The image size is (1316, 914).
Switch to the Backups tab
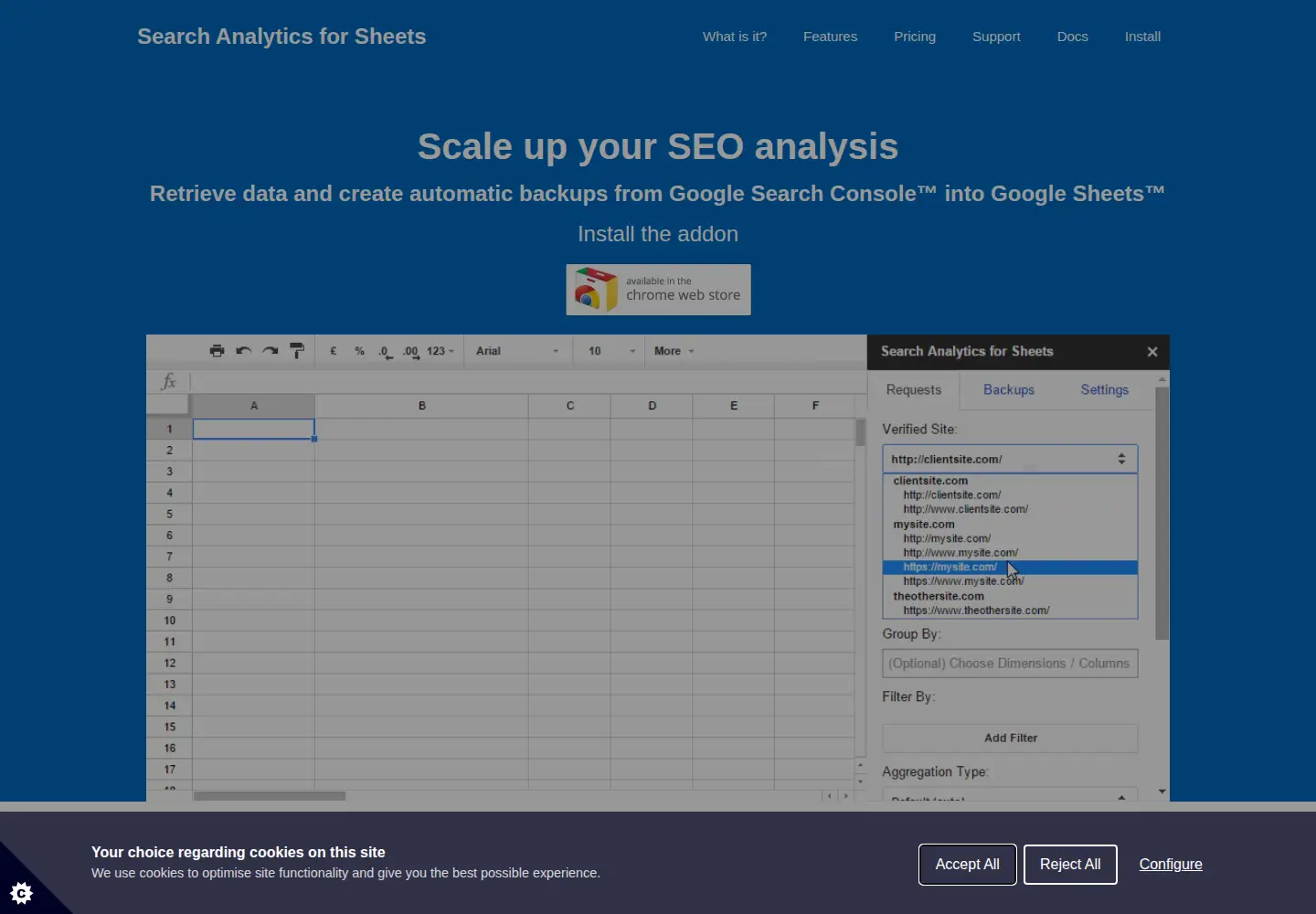(1009, 389)
